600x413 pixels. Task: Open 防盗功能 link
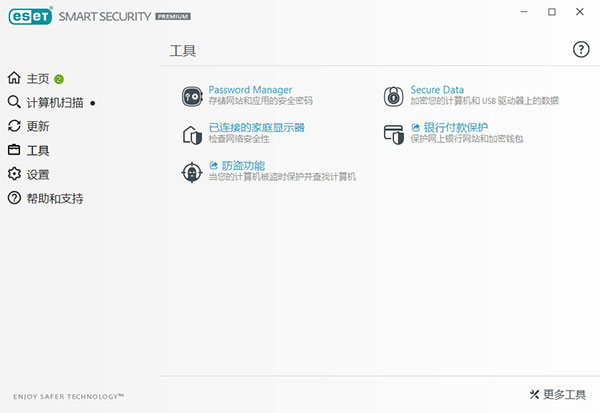[244, 165]
